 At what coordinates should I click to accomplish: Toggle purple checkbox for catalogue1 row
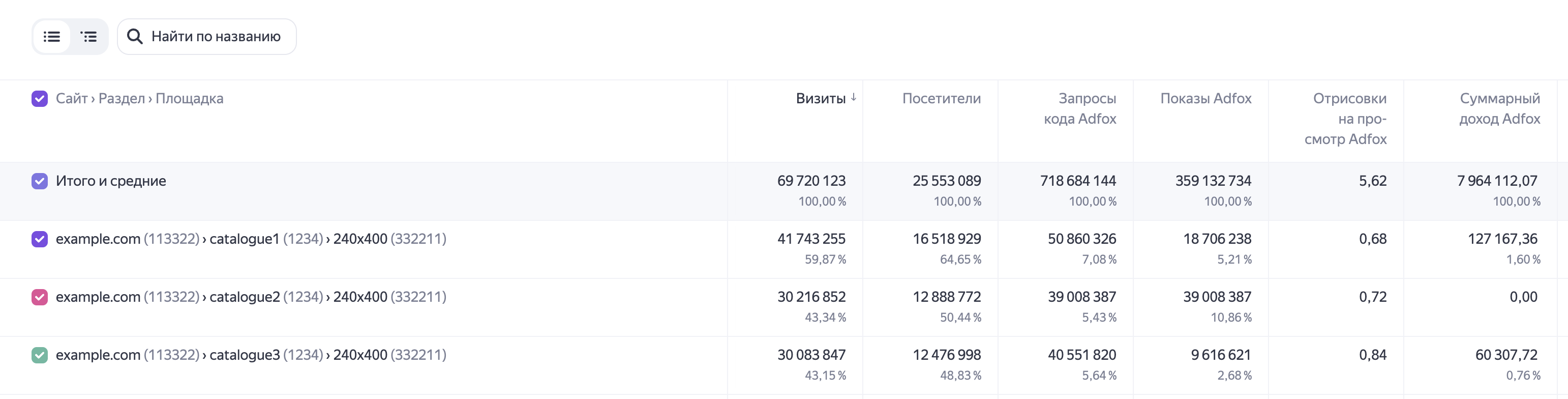point(40,239)
